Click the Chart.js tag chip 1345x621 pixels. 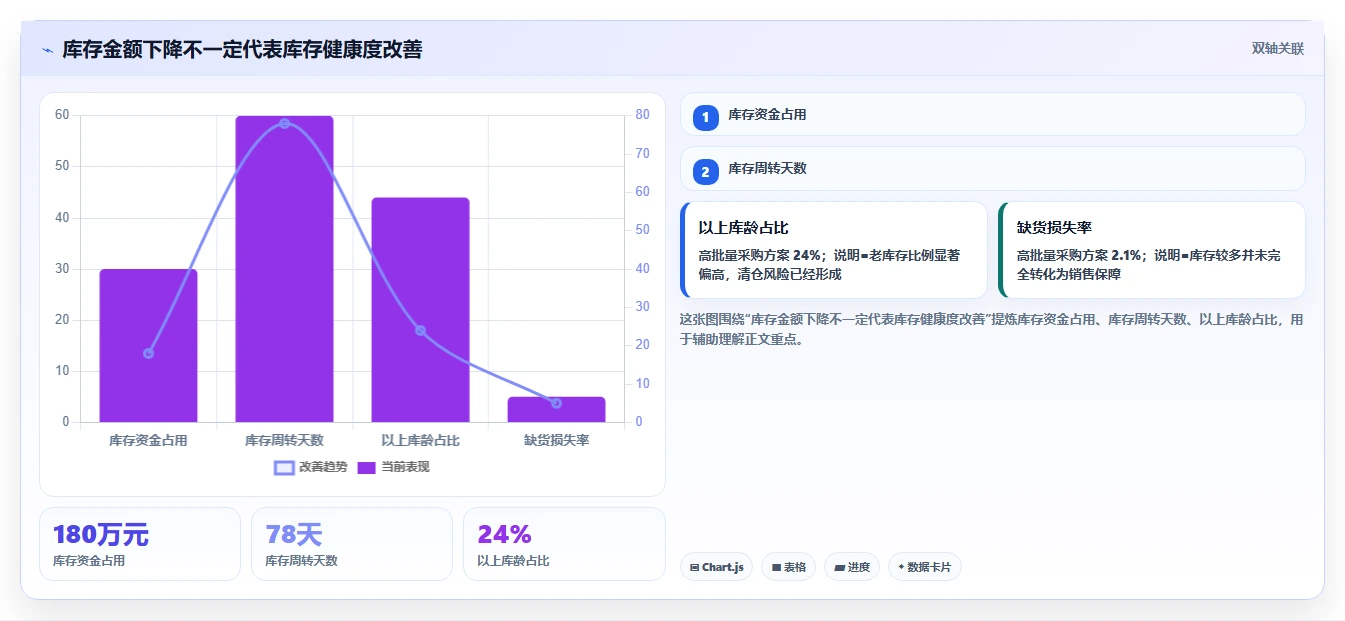tap(716, 567)
